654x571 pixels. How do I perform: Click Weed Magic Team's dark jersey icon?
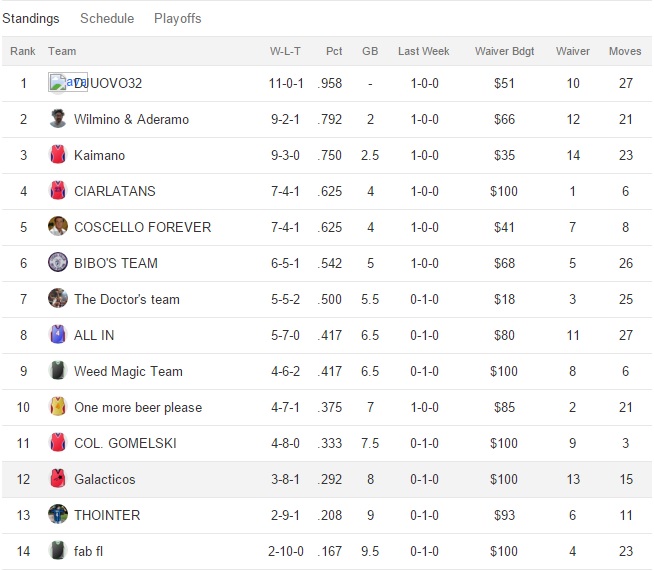pos(58,371)
